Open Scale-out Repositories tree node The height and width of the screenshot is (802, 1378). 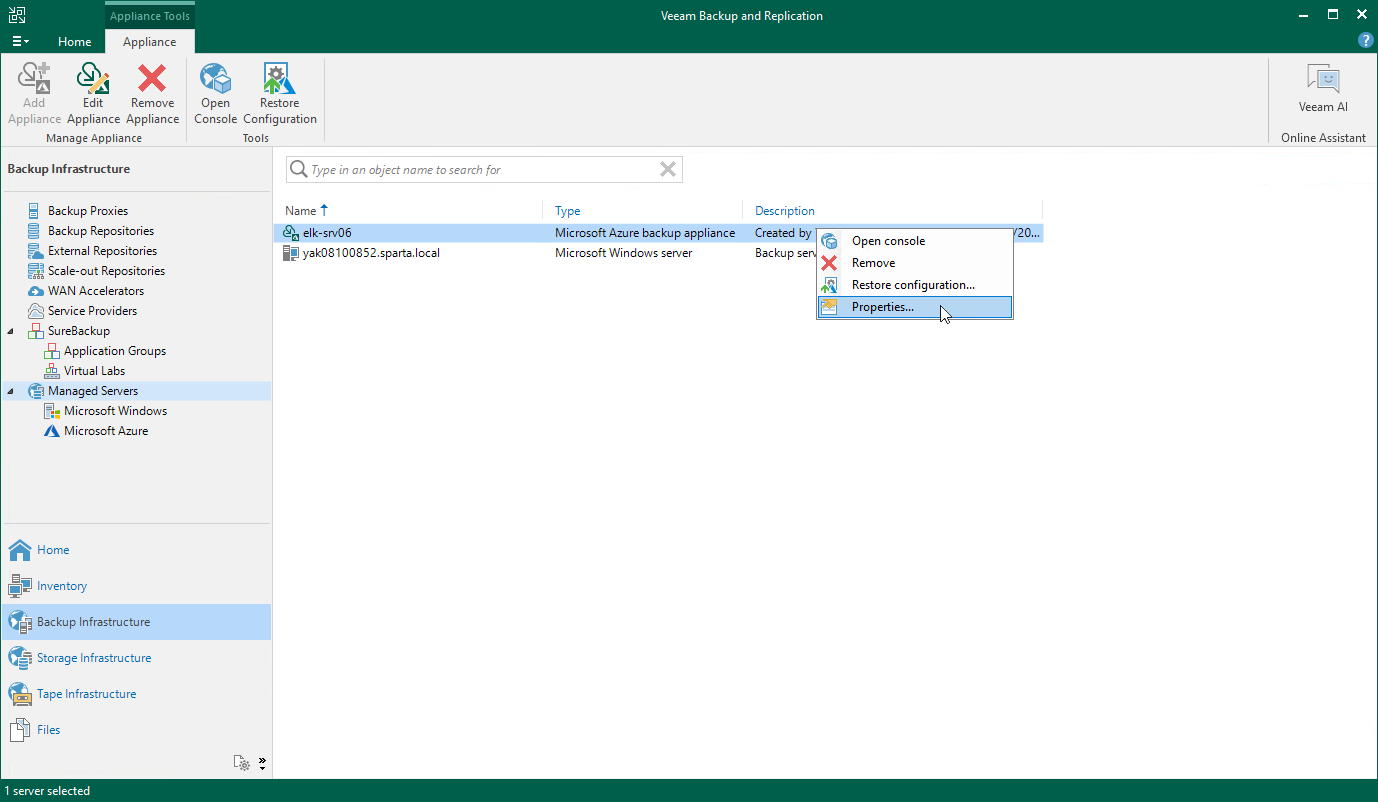coord(106,271)
